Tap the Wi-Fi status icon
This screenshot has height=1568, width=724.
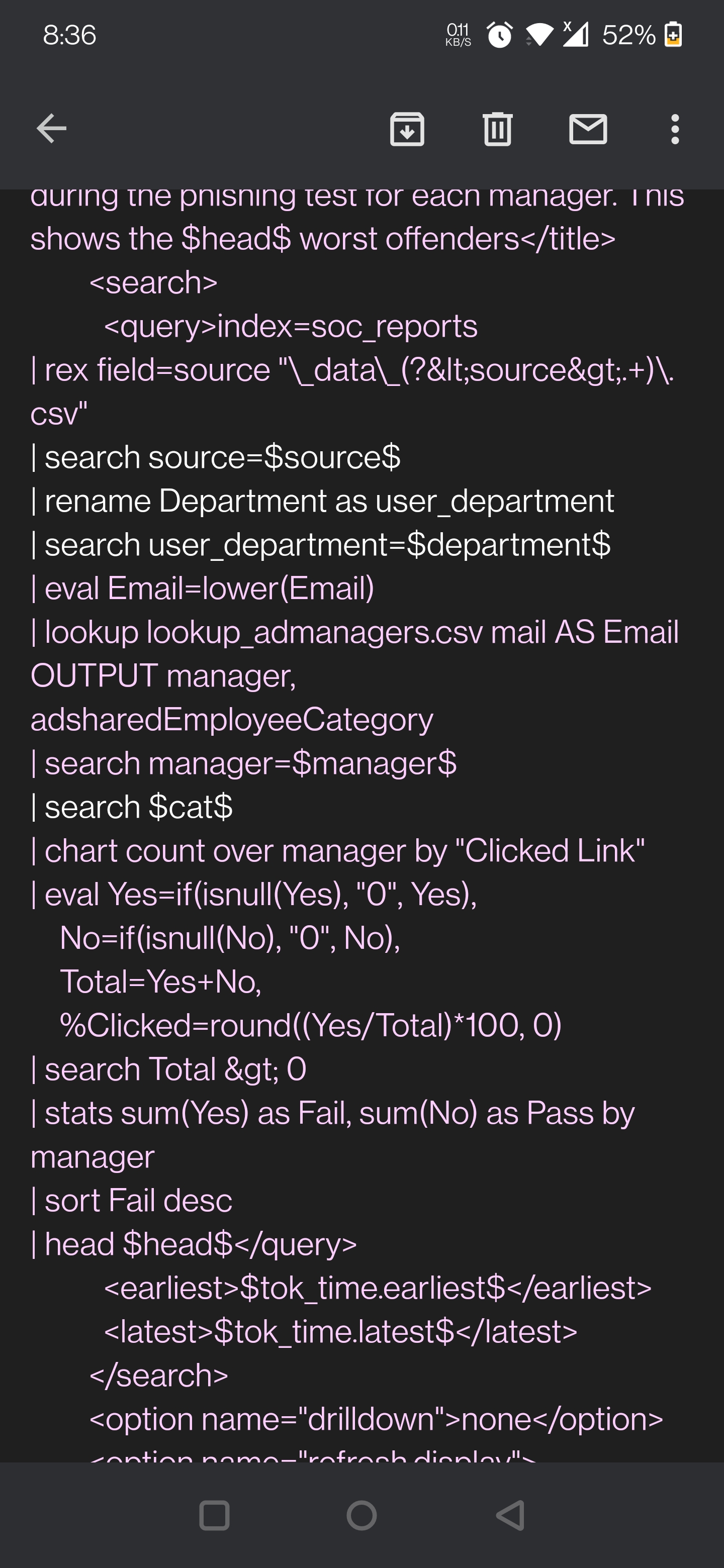(539, 35)
